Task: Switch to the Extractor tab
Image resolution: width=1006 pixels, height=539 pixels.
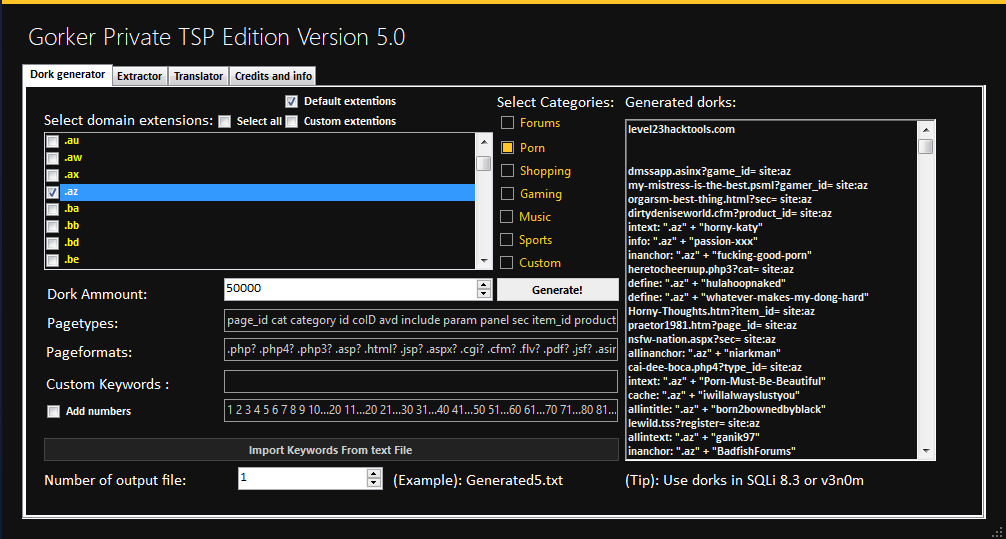Action: coord(140,76)
